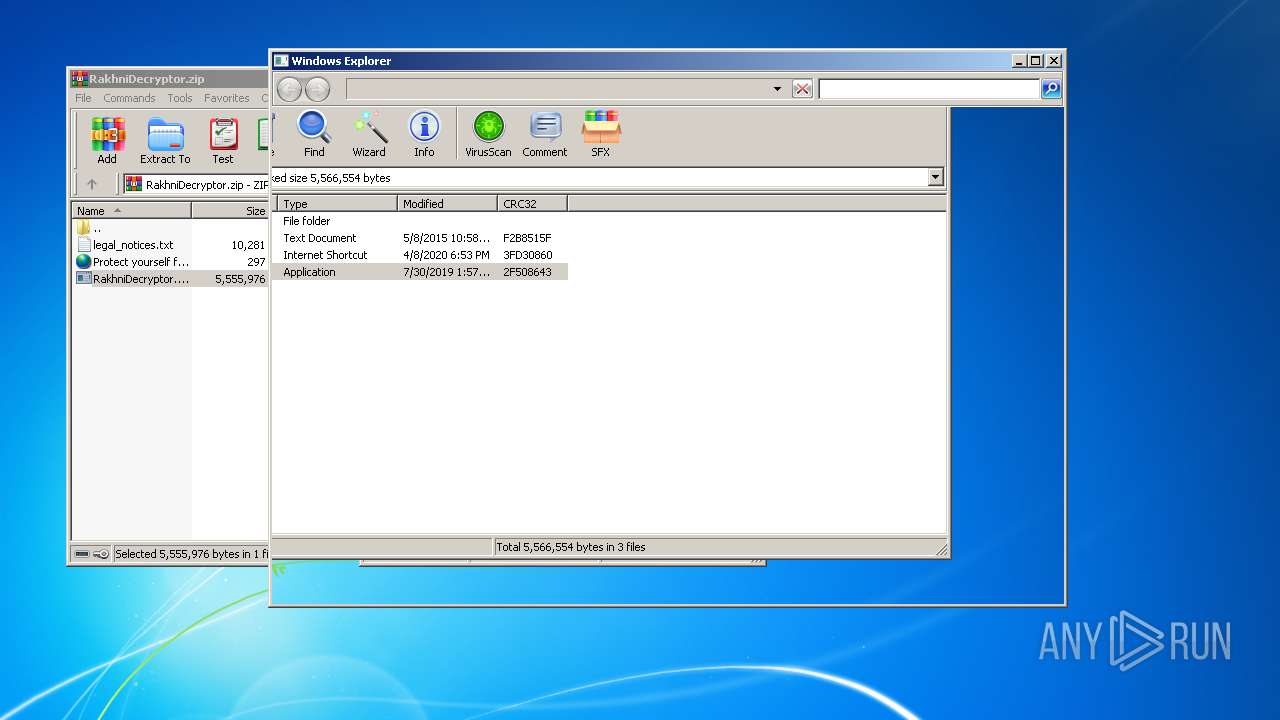
Task: Click the Extract To toolbar icon
Action: coord(165,141)
